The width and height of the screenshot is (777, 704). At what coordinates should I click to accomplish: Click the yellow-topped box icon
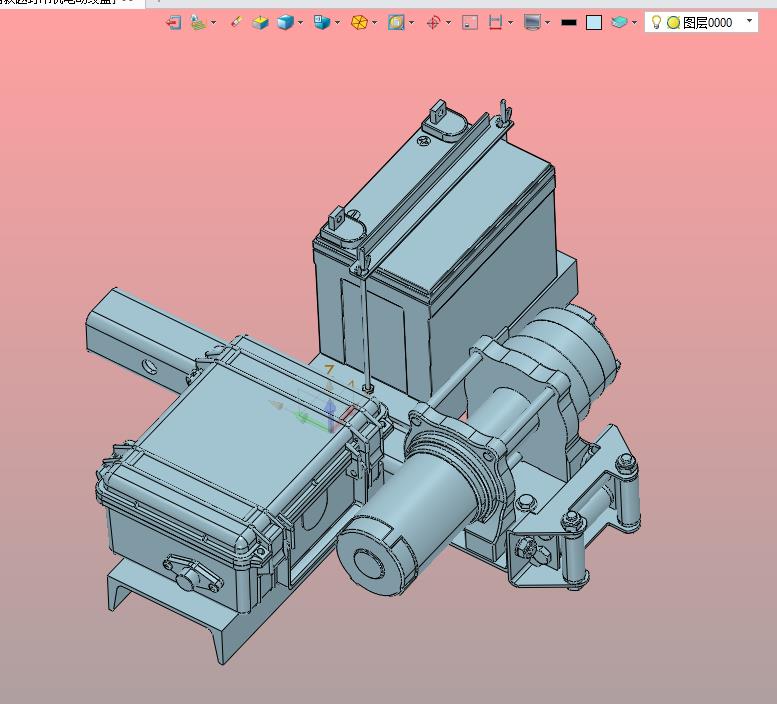pyautogui.click(x=260, y=22)
